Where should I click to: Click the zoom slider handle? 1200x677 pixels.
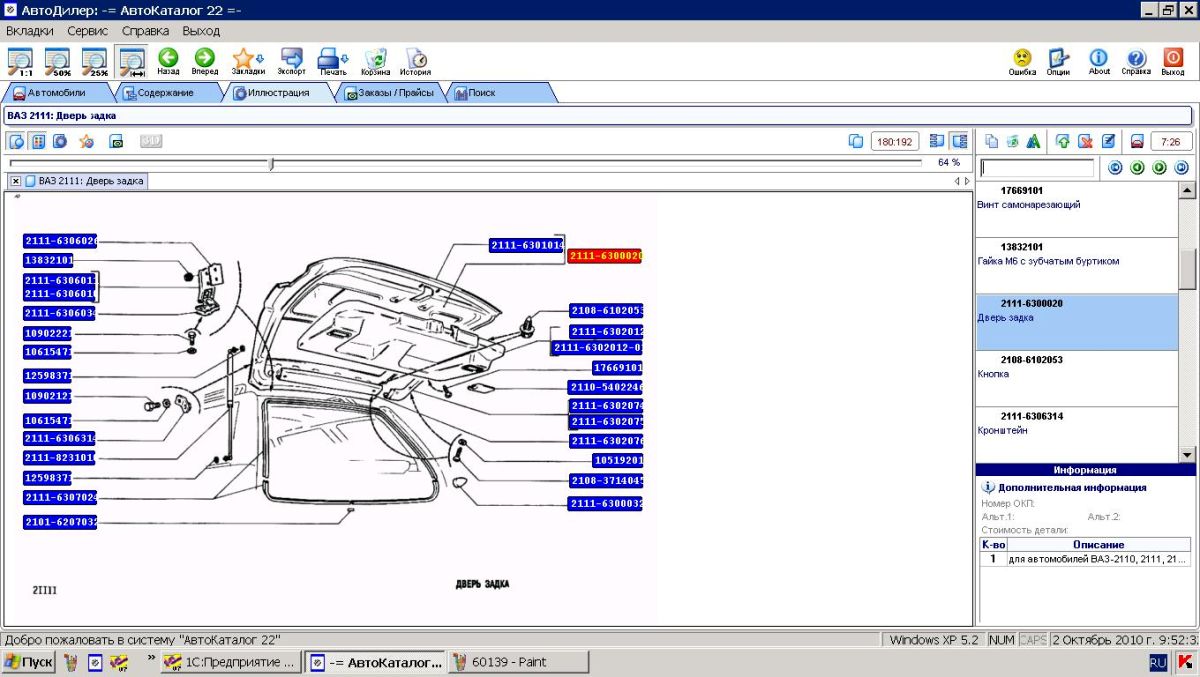pos(271,163)
